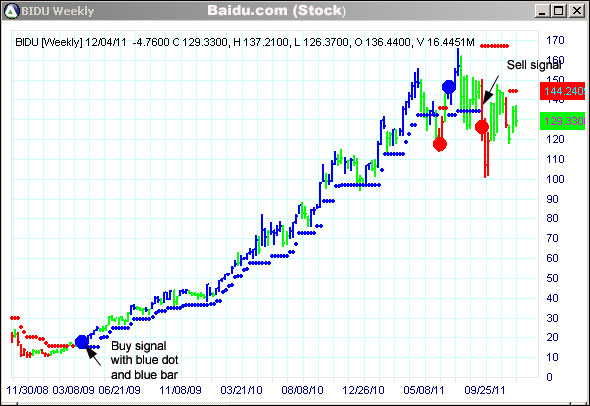Click the 0 price axis label
This screenshot has height=406, width=590.
point(549,377)
